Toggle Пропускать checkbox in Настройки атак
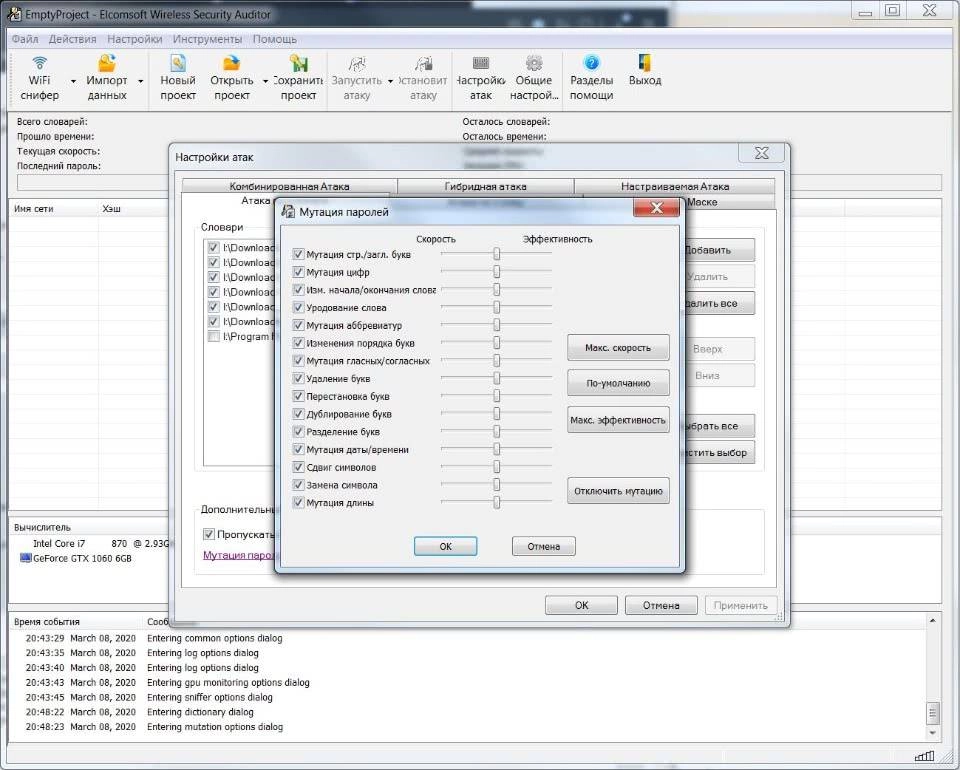960x770 pixels. coord(209,534)
